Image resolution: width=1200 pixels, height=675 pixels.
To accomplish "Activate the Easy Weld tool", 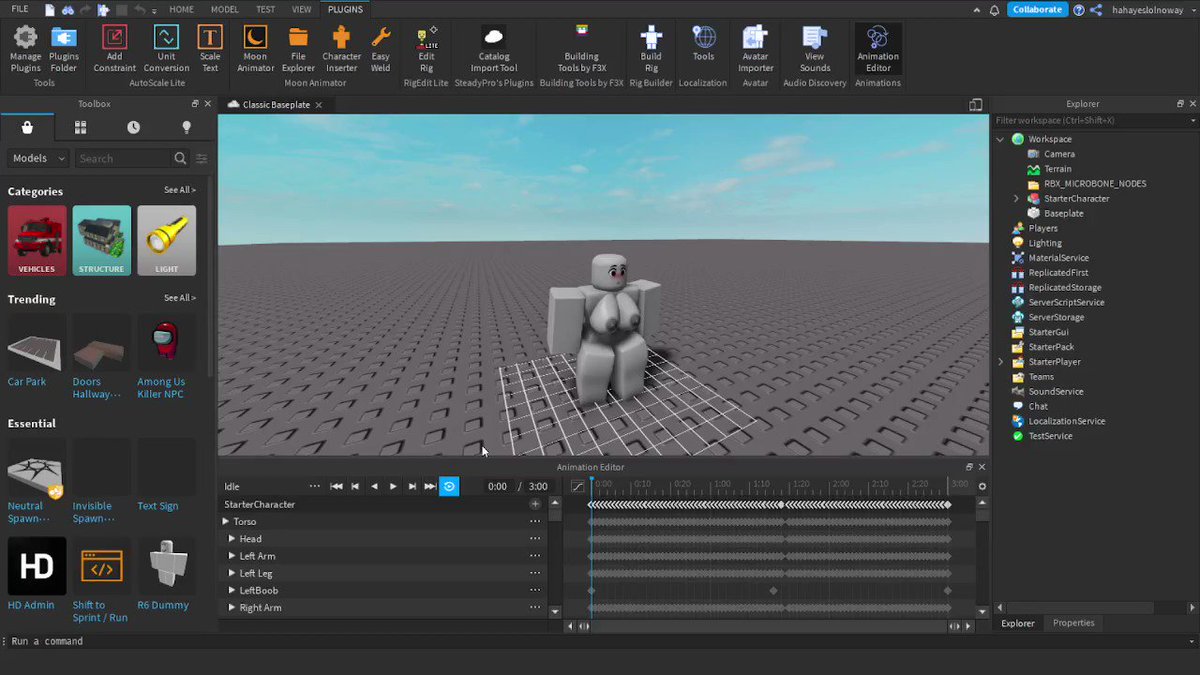I will (x=381, y=48).
